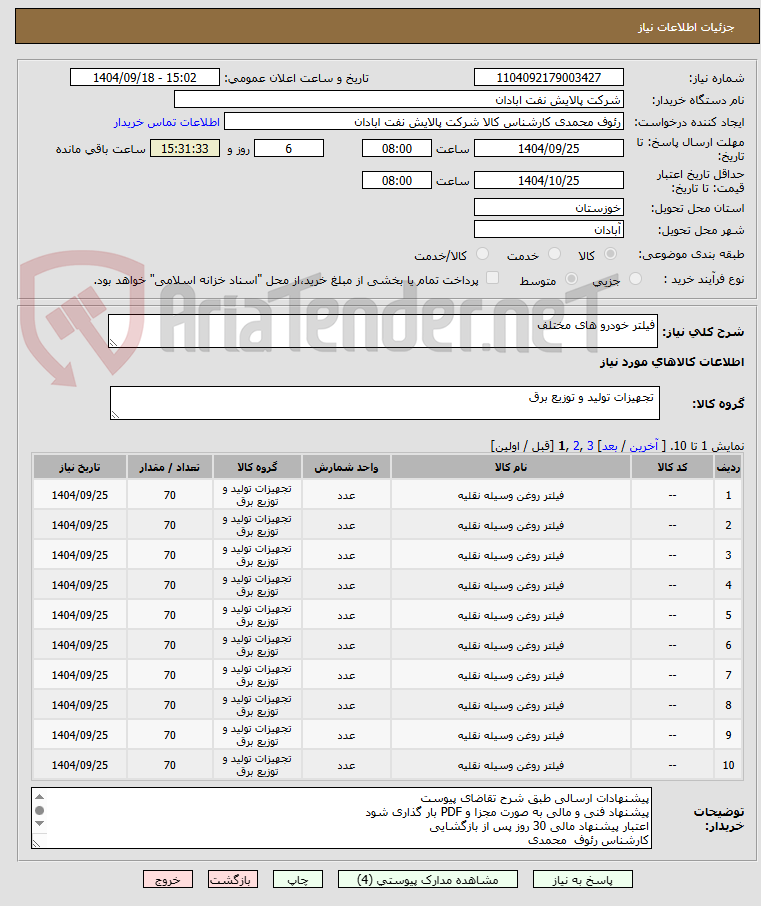Click the نام دستگاه خریدار field

click(399, 99)
